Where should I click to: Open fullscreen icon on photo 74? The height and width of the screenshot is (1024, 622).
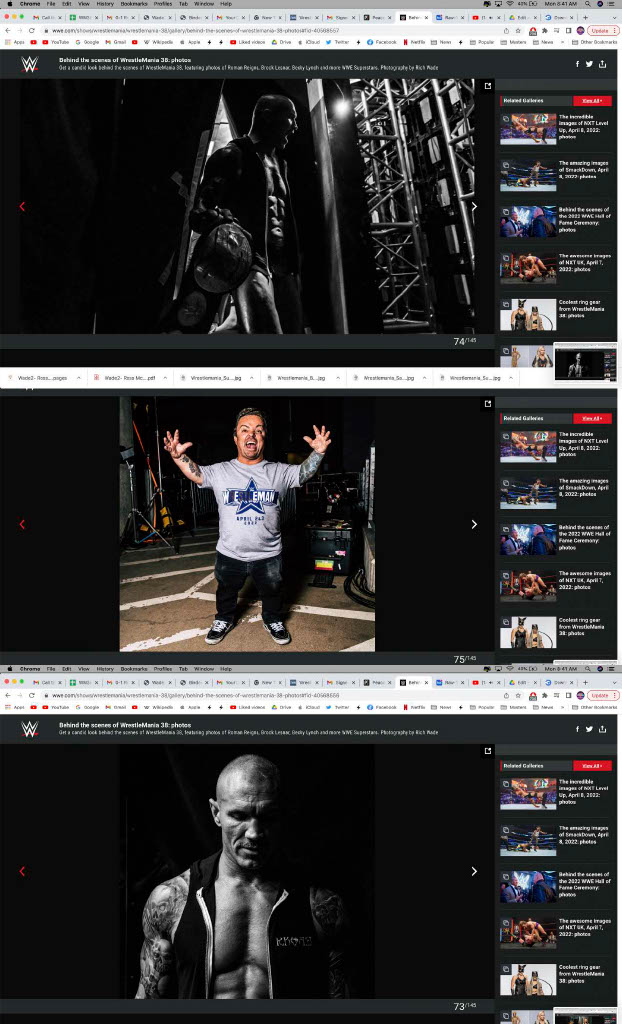488,86
